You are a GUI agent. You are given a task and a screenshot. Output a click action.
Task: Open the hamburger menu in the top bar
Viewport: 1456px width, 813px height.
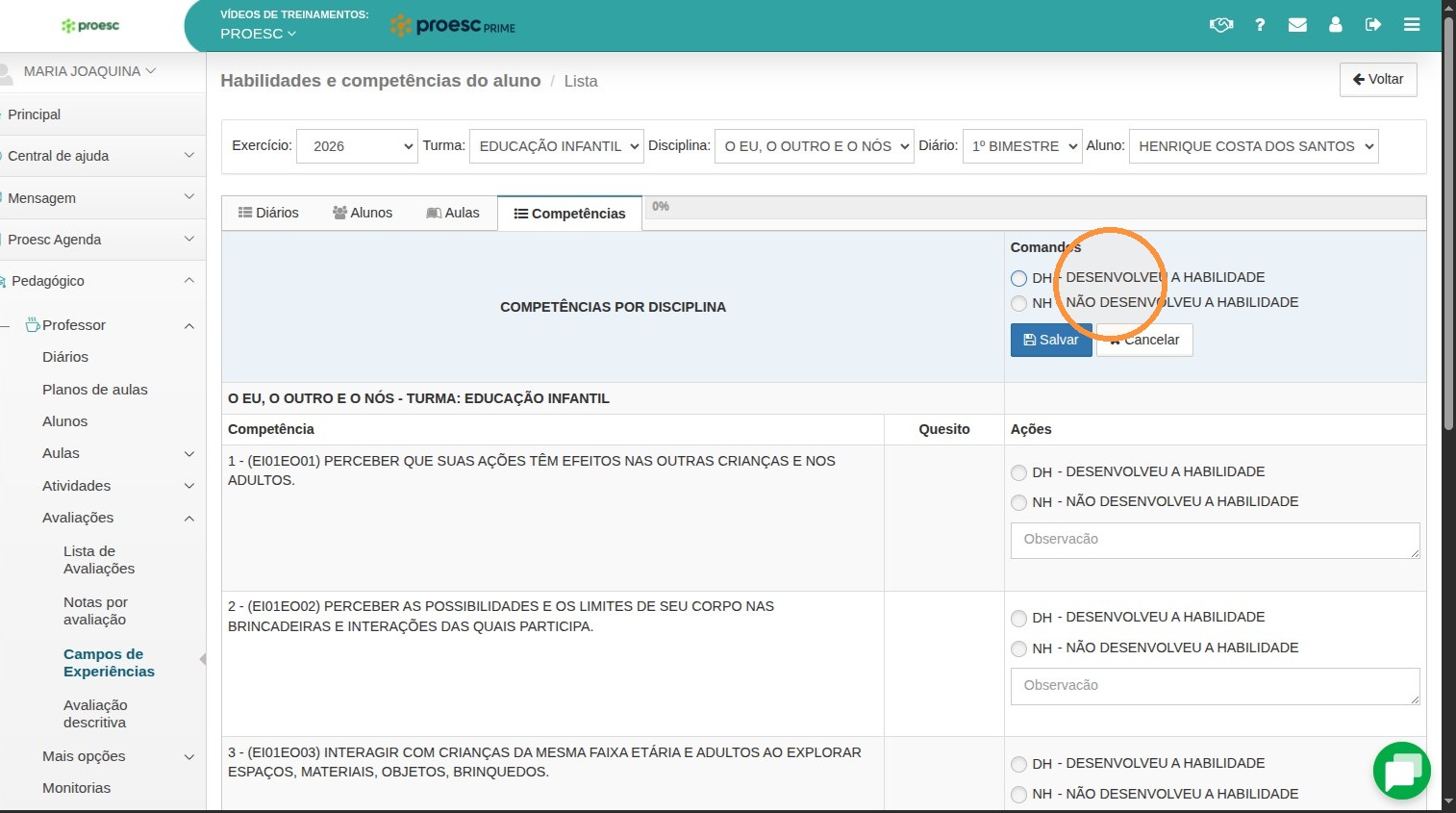coord(1412,25)
